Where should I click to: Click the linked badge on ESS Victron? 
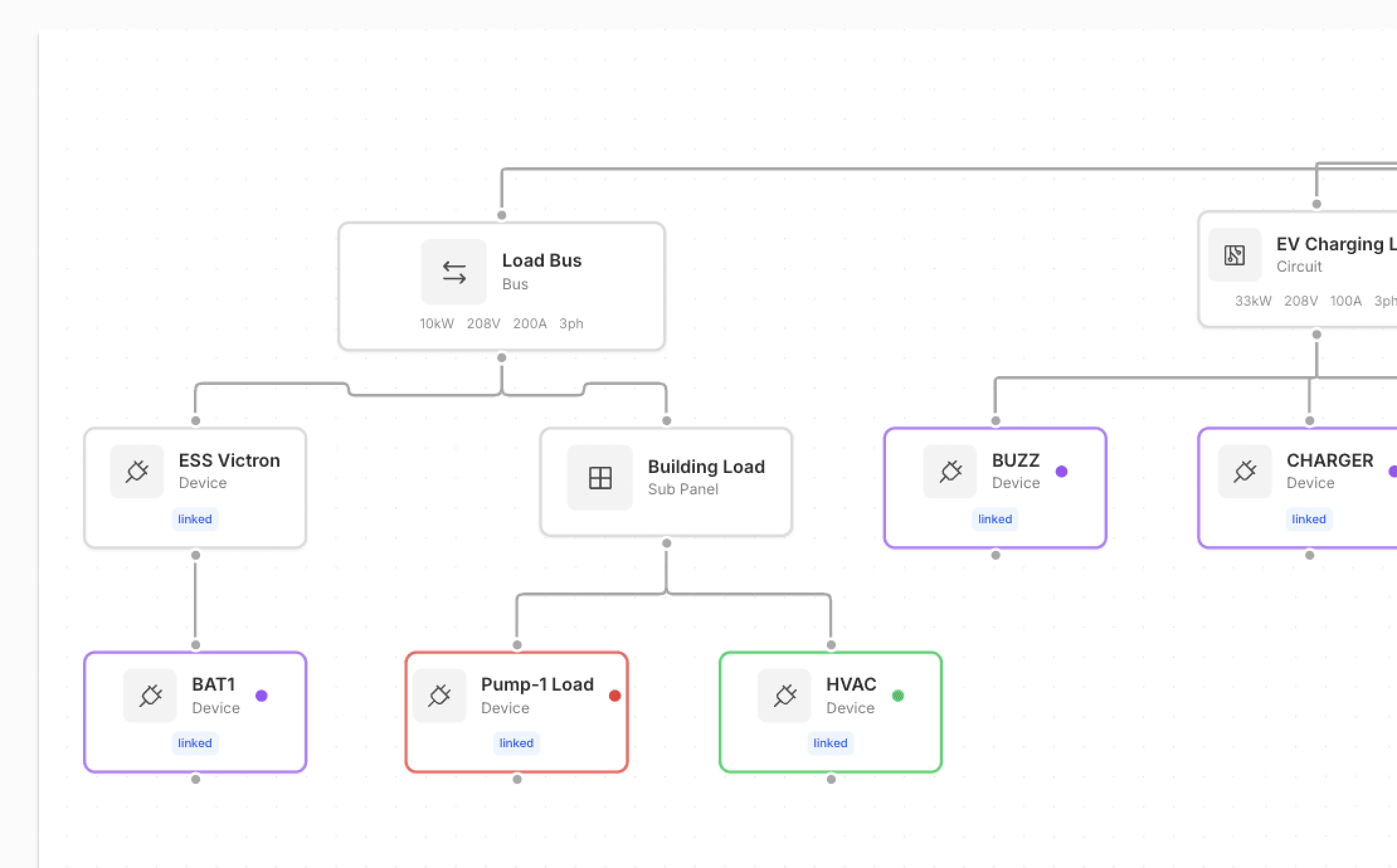point(194,519)
